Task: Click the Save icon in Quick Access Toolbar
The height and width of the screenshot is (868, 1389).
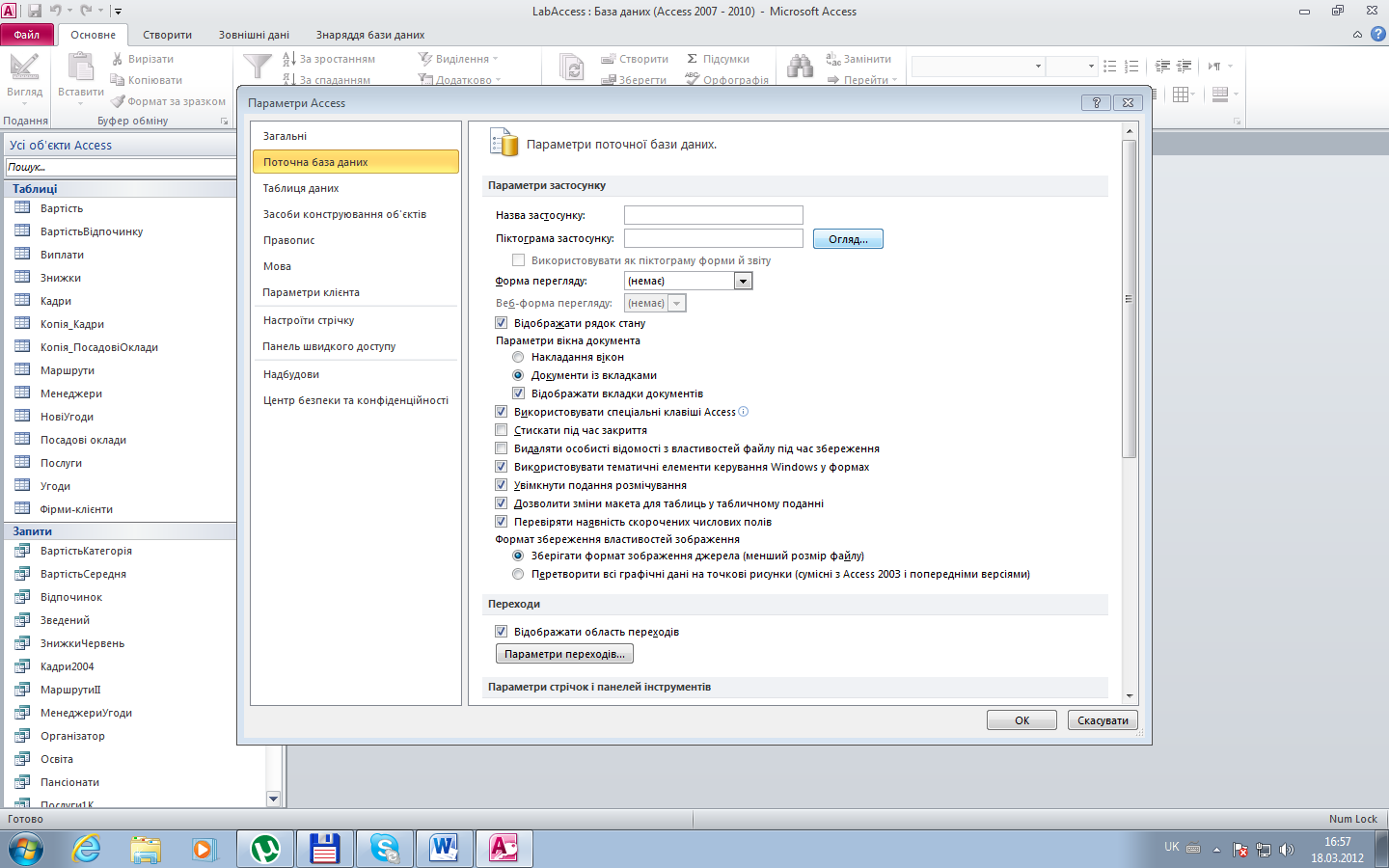Action: pos(35,11)
